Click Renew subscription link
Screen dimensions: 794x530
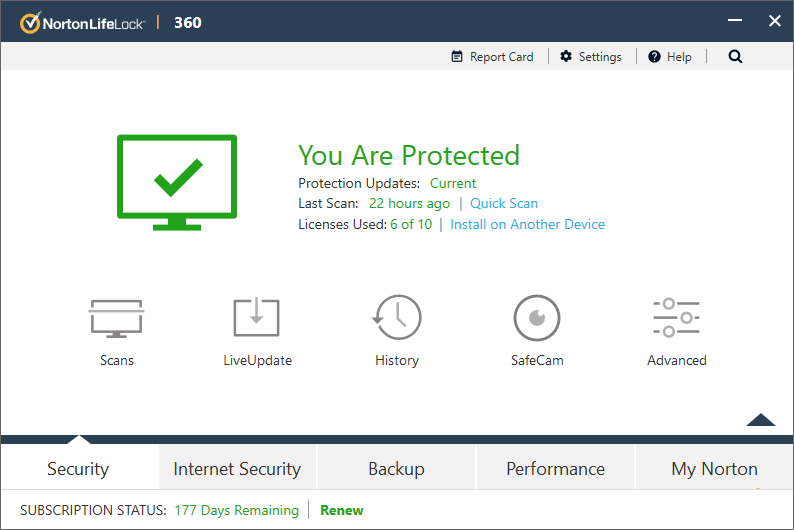coord(342,510)
